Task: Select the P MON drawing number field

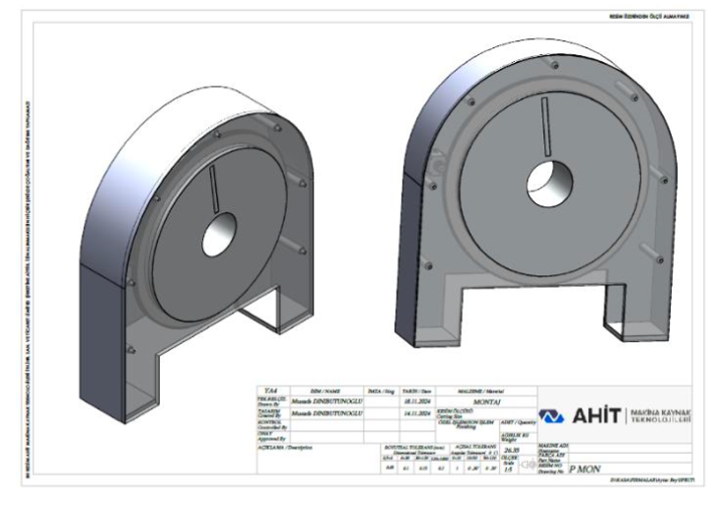Action: point(586,466)
